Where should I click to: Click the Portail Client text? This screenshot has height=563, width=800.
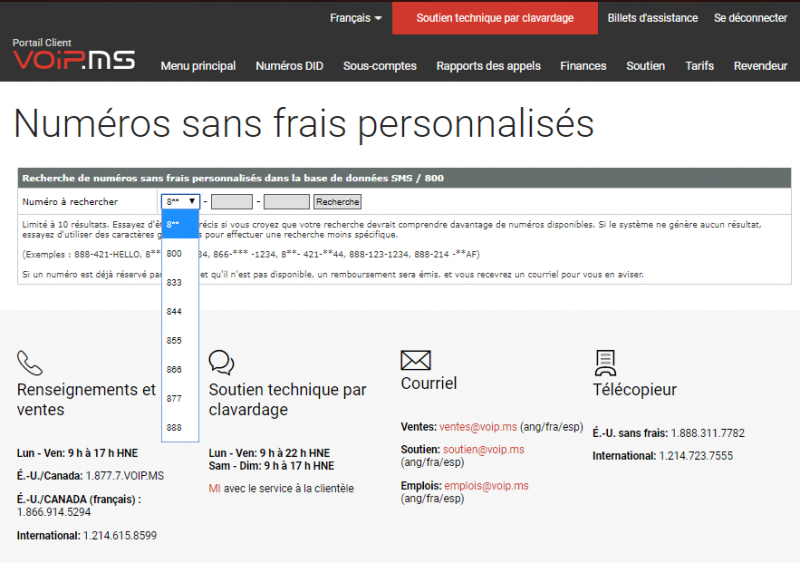42,43
